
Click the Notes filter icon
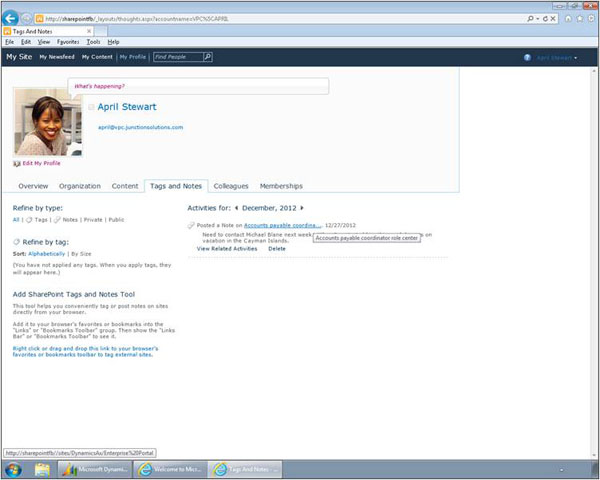(57, 220)
